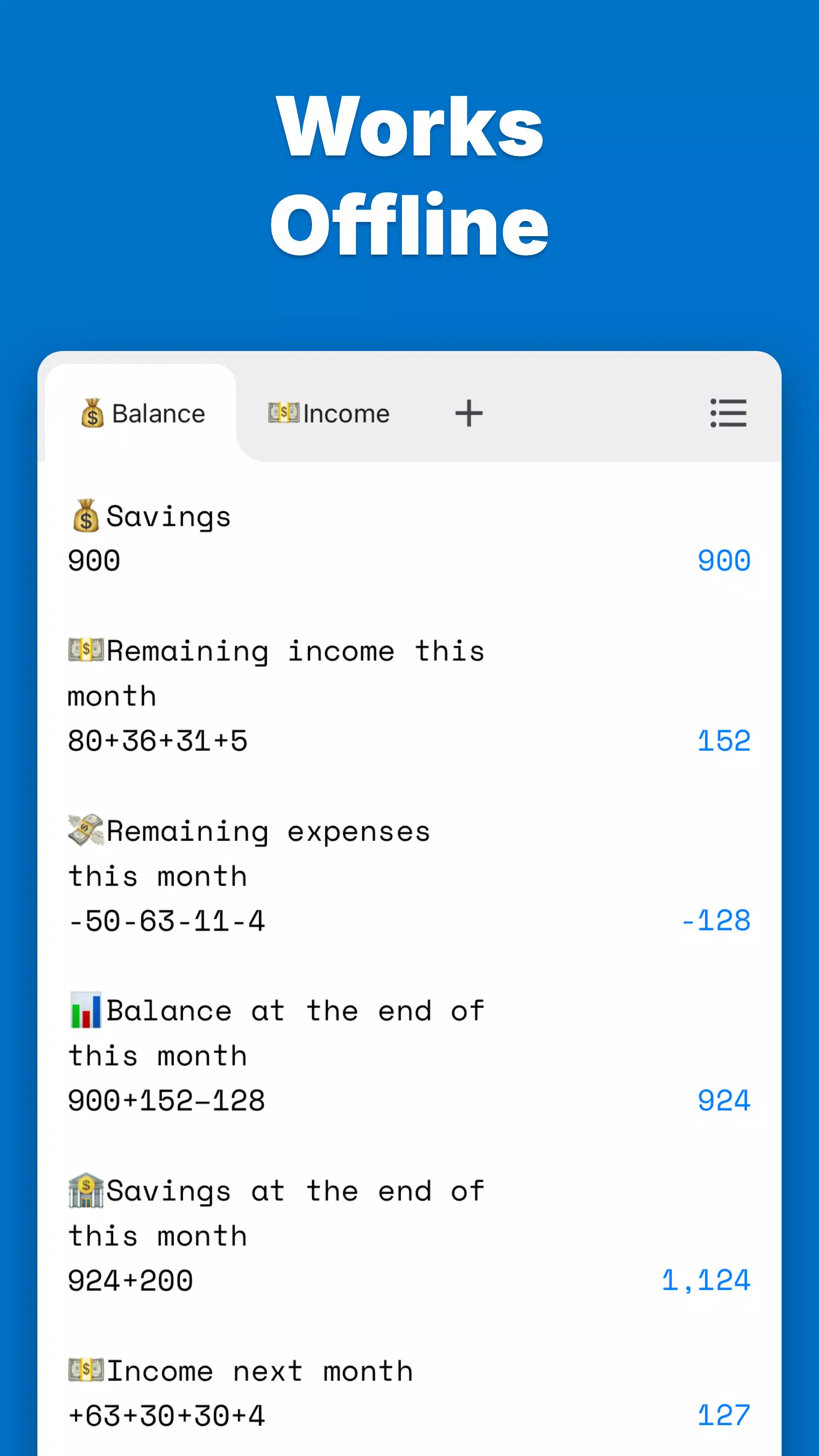This screenshot has height=1456, width=819.
Task: Tap the flying money icon beside Remaining expenses
Action: (x=86, y=830)
